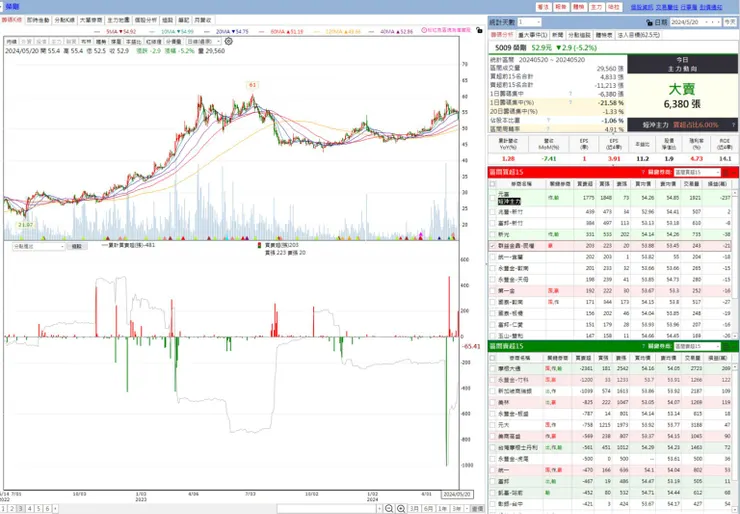
Task: Zoom out the chart with the minus magnifier
Action: (389, 508)
